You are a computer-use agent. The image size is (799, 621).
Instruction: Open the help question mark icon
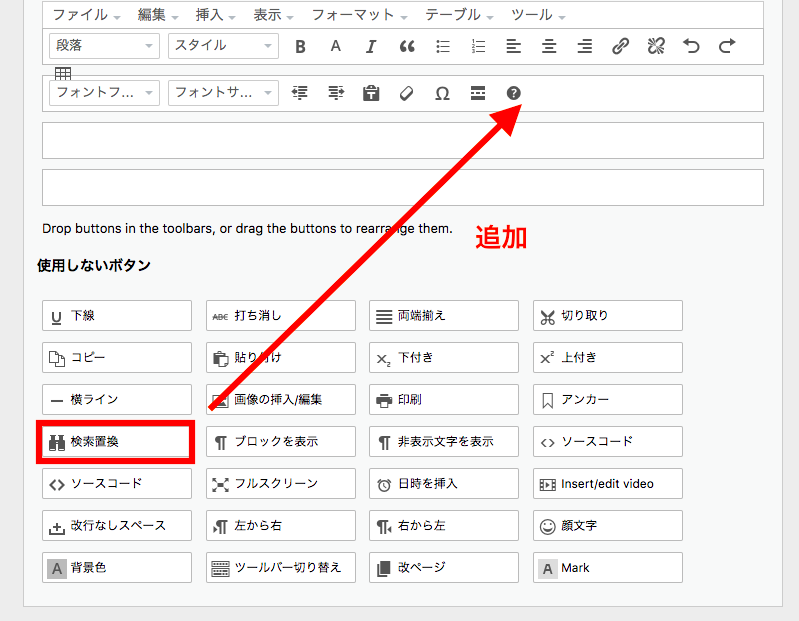(x=514, y=93)
